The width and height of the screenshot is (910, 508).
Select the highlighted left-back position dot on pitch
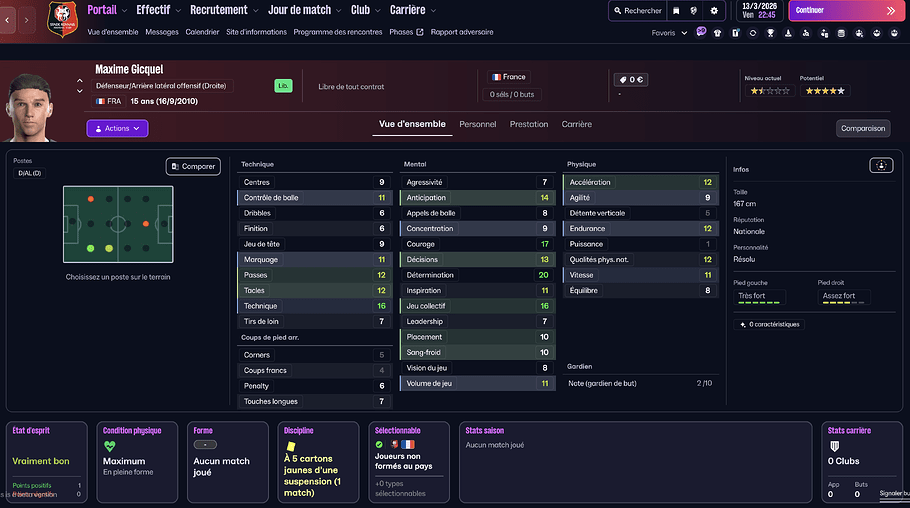pos(91,248)
